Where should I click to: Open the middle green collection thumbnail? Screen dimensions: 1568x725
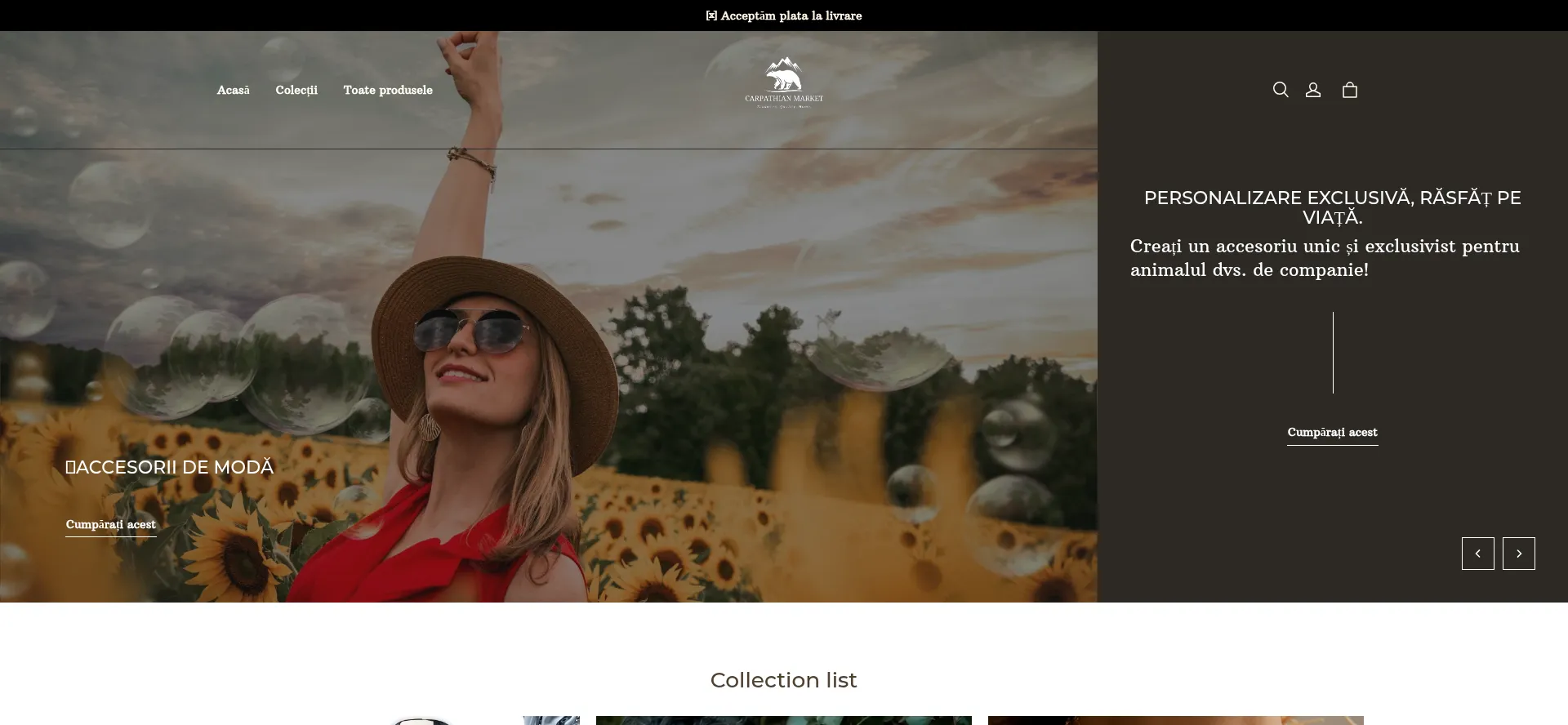pos(784,720)
